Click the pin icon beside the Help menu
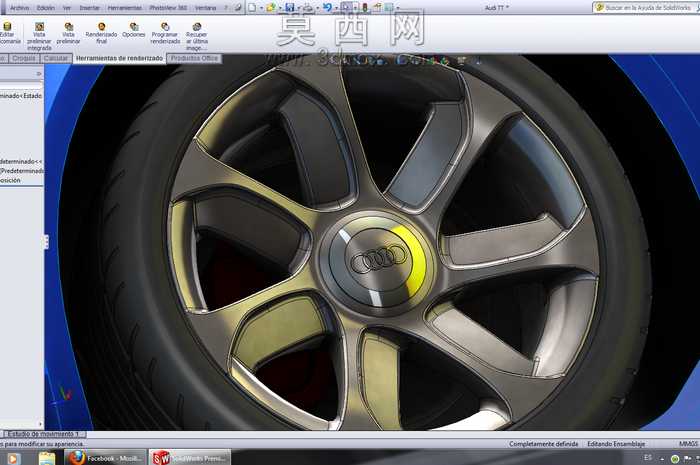This screenshot has width=700, height=465. click(238, 8)
